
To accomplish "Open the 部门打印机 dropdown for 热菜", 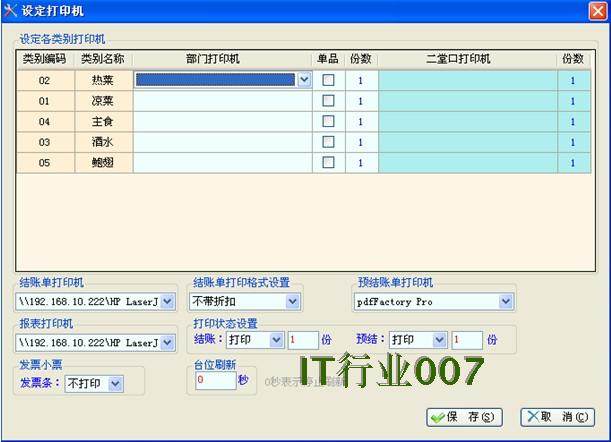I will [x=304, y=80].
